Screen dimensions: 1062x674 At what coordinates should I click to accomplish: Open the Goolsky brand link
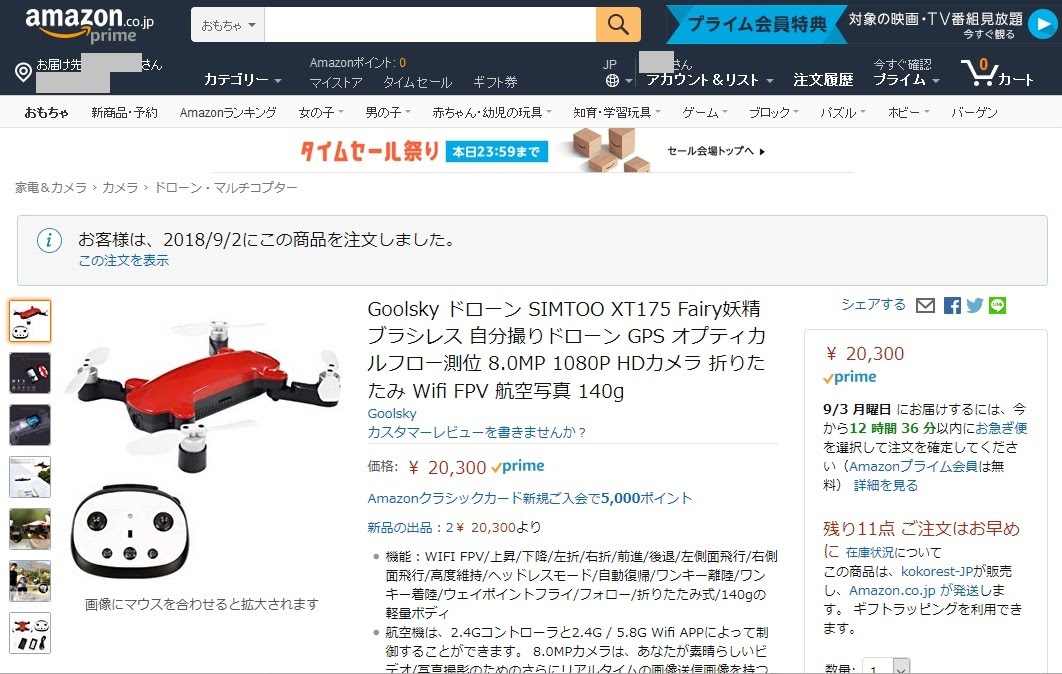tap(391, 413)
